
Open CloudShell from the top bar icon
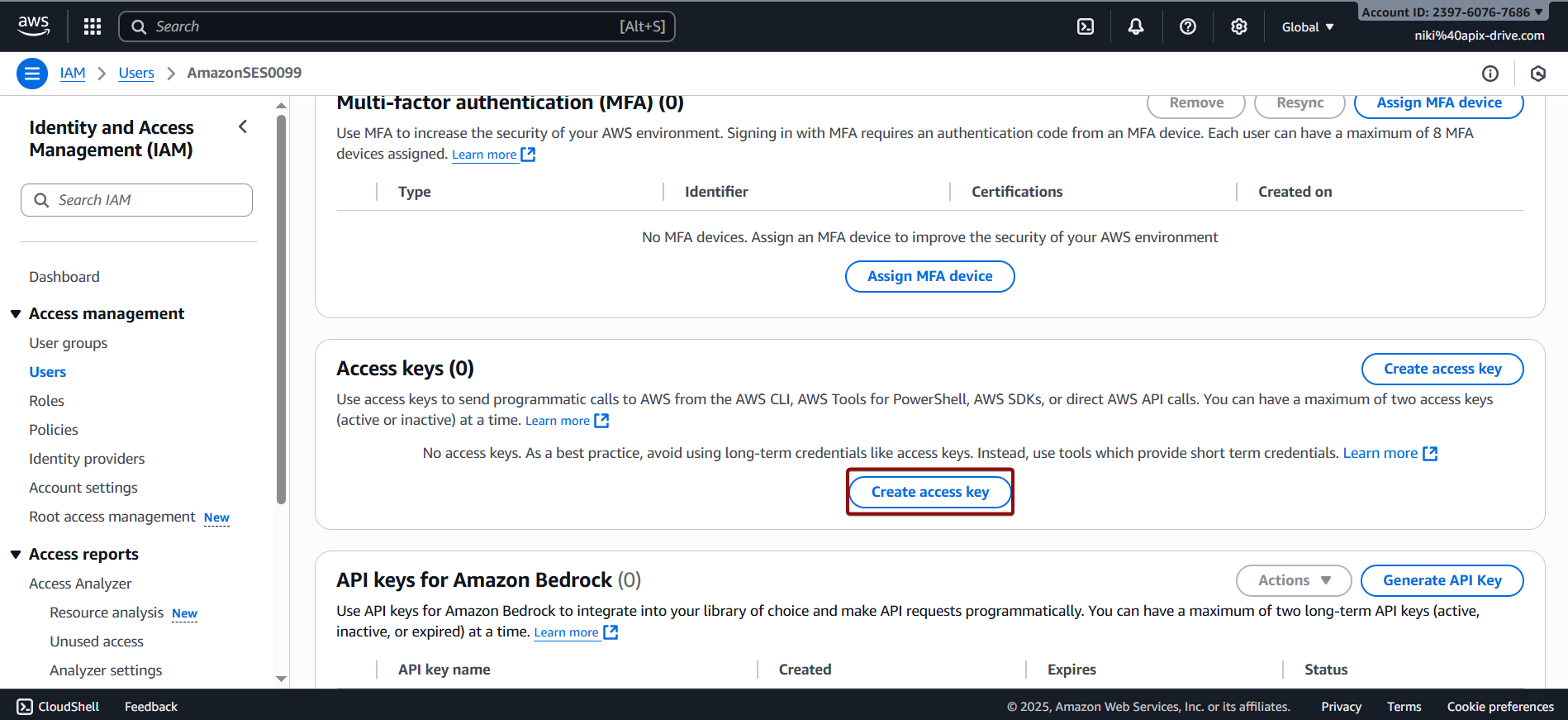[x=1086, y=26]
